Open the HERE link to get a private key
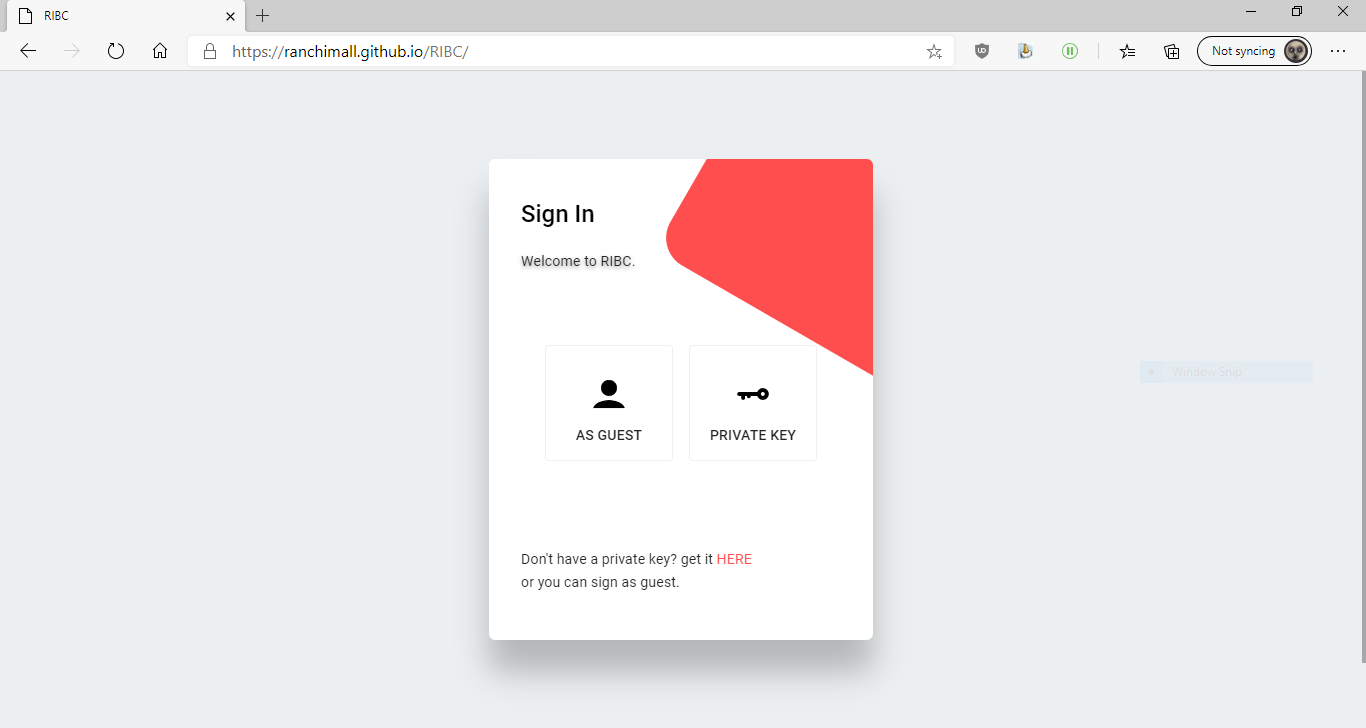This screenshot has width=1366, height=728. (x=734, y=559)
